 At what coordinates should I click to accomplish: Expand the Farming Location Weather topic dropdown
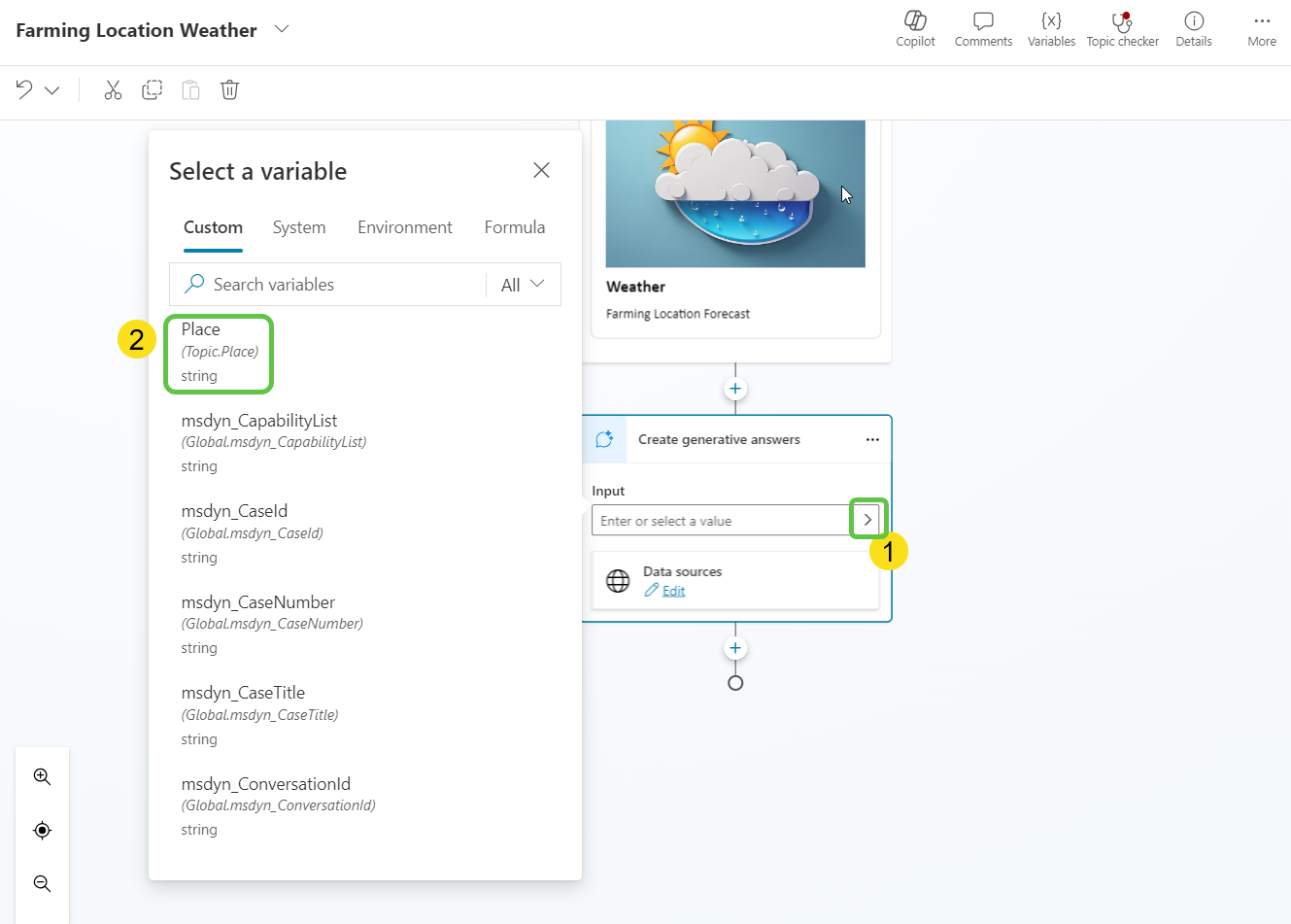[282, 29]
